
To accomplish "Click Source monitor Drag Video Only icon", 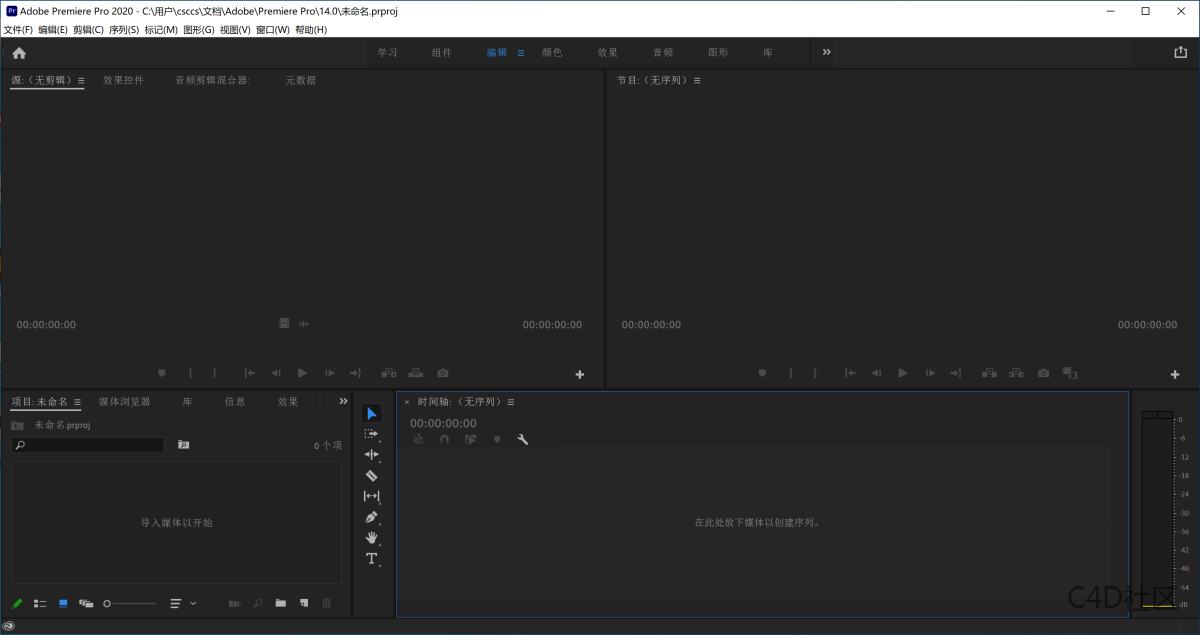I will [284, 323].
